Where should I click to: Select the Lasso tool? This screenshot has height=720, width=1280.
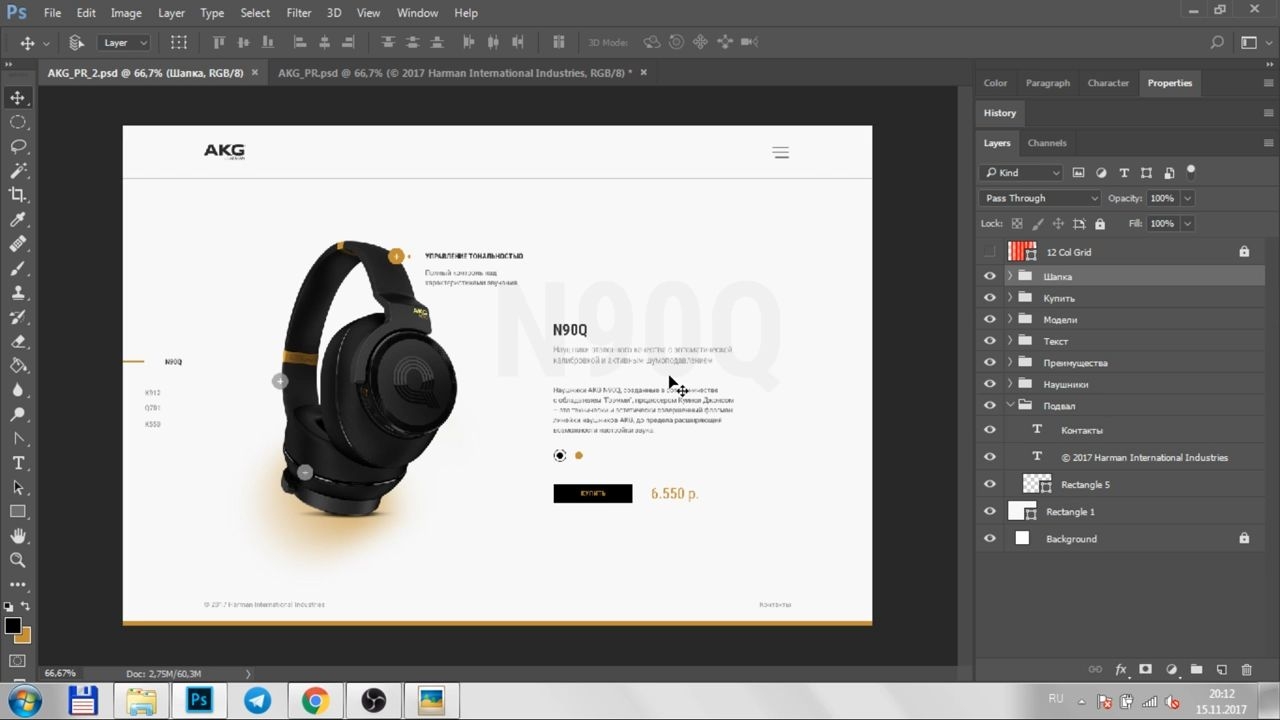[x=18, y=146]
